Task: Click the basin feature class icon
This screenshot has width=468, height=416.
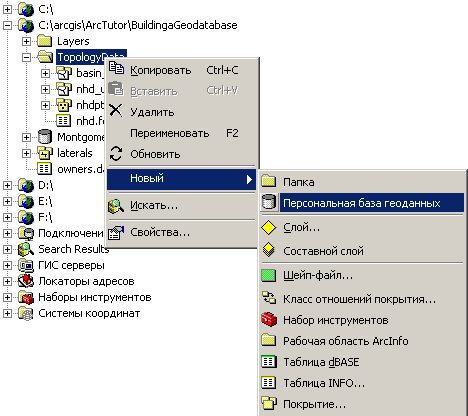Action: (64, 73)
